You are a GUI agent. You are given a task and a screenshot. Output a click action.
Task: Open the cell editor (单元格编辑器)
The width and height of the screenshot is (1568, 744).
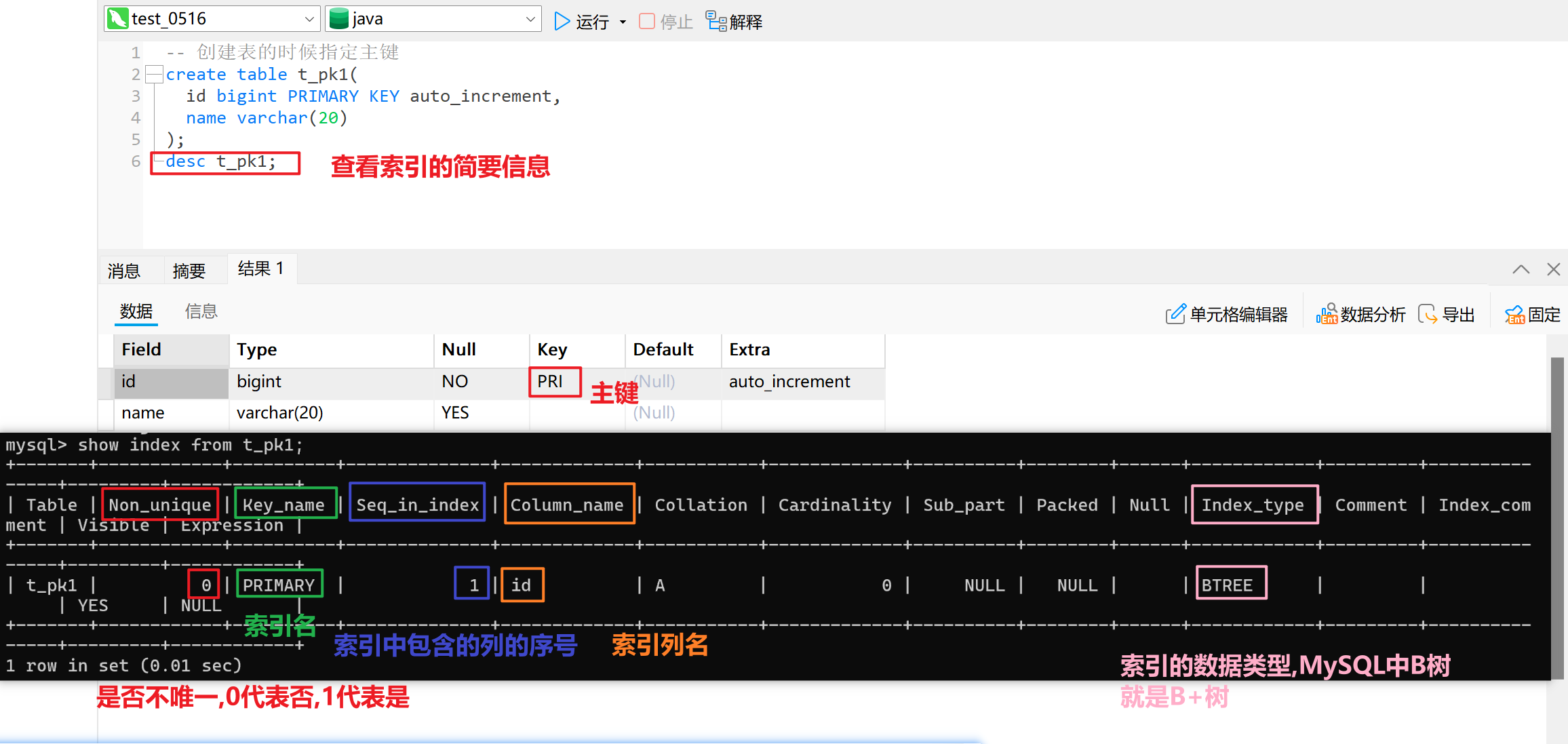(x=1175, y=314)
